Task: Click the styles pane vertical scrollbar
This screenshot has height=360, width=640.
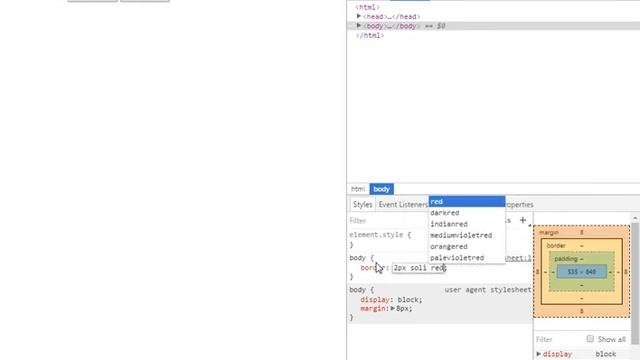Action: click(x=635, y=282)
